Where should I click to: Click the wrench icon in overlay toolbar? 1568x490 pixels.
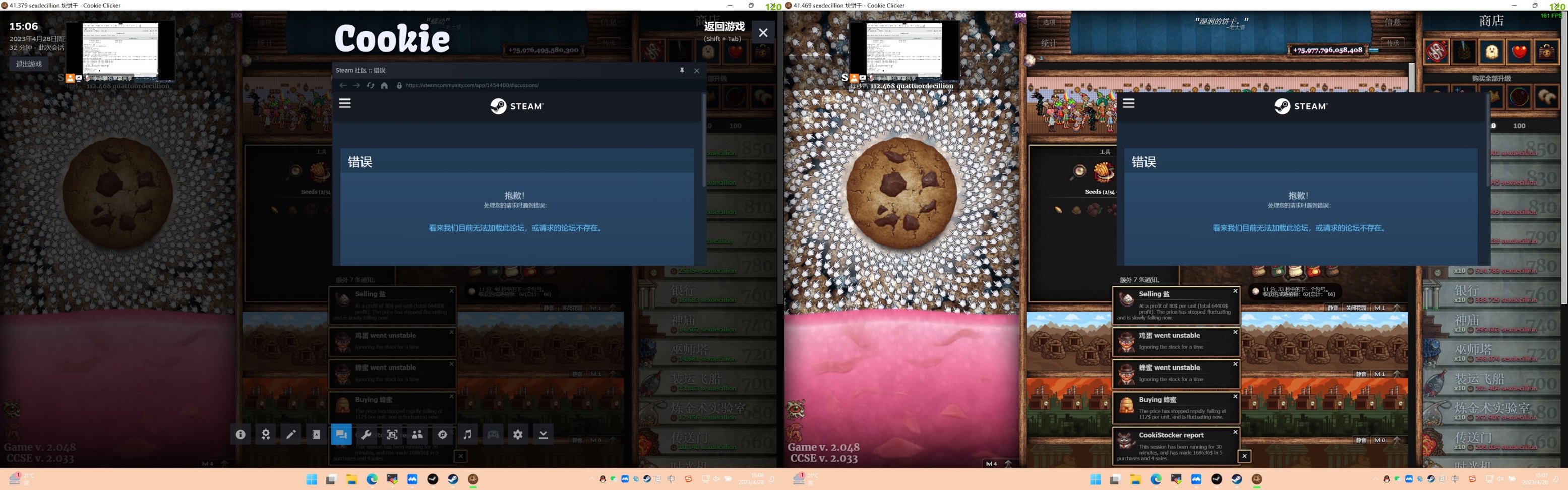pyautogui.click(x=367, y=434)
